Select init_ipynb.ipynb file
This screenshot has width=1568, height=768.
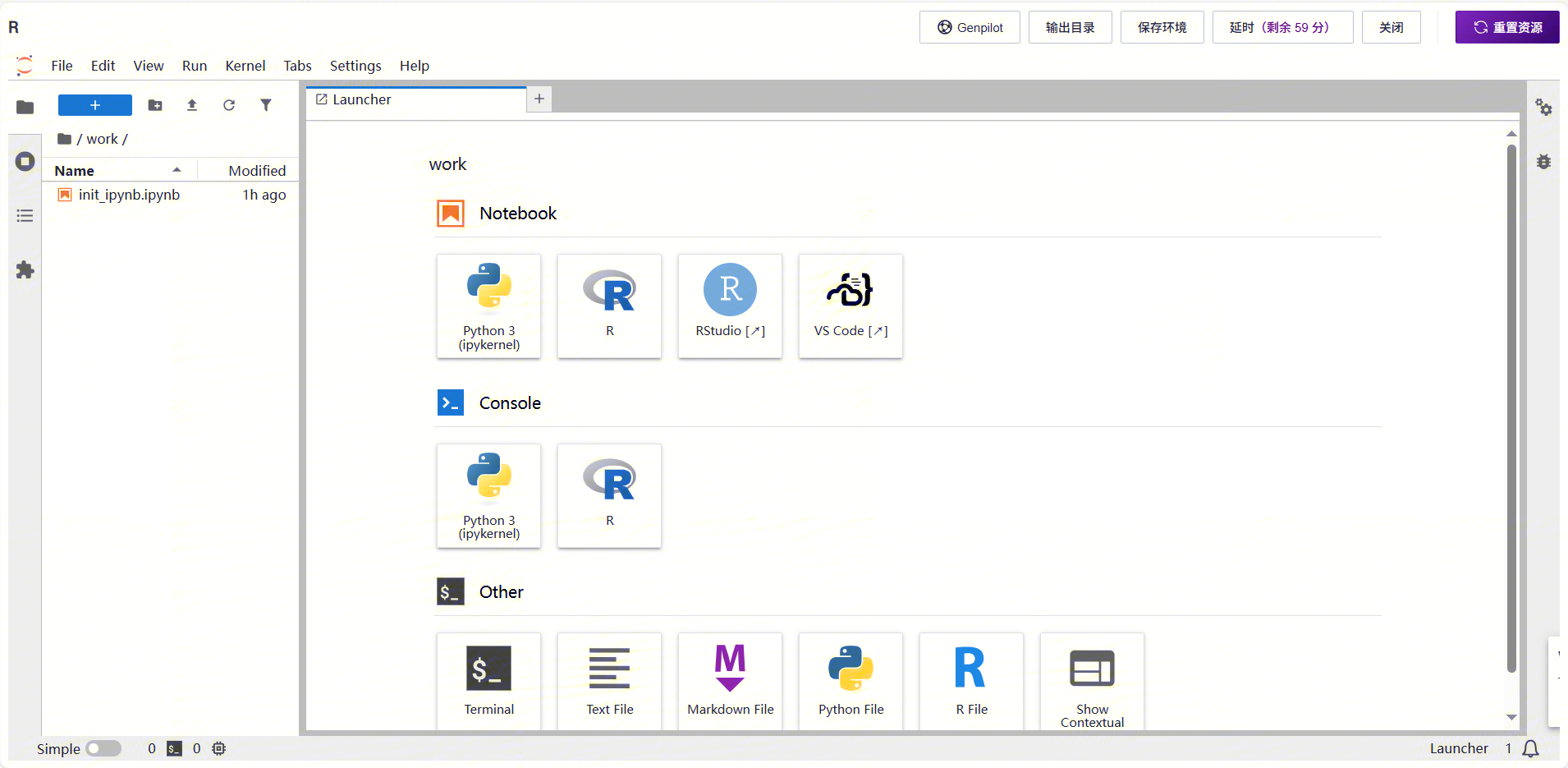pyautogui.click(x=171, y=195)
